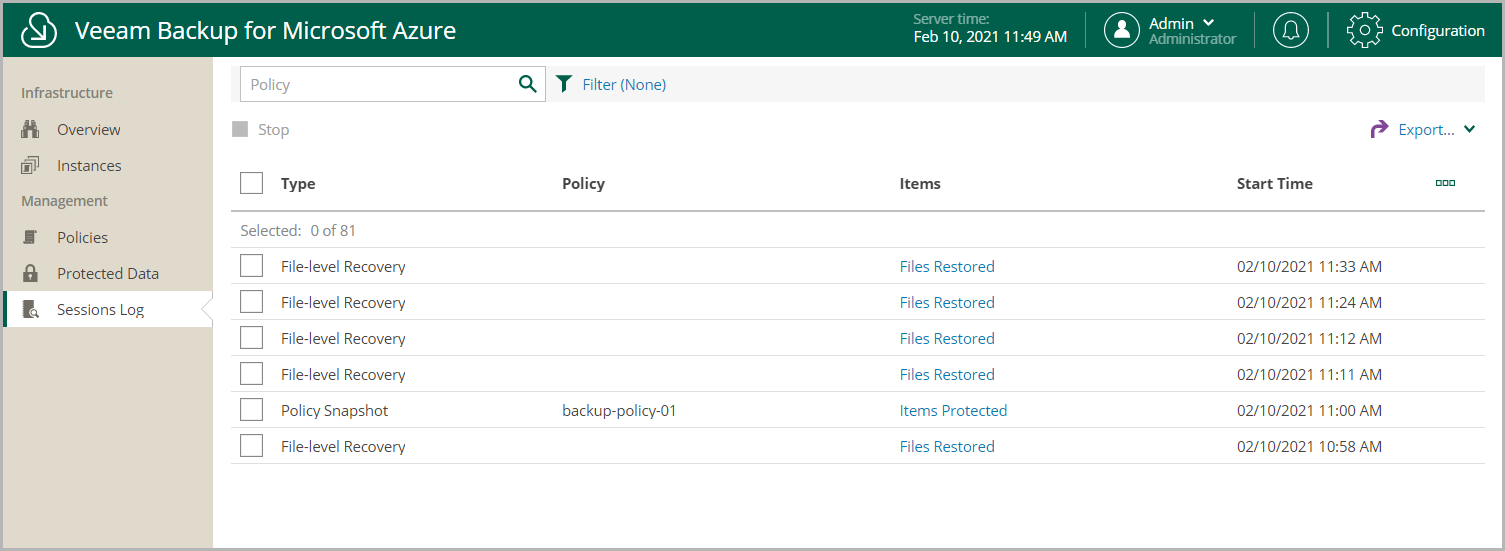Click the Filter funnel icon

point(564,84)
